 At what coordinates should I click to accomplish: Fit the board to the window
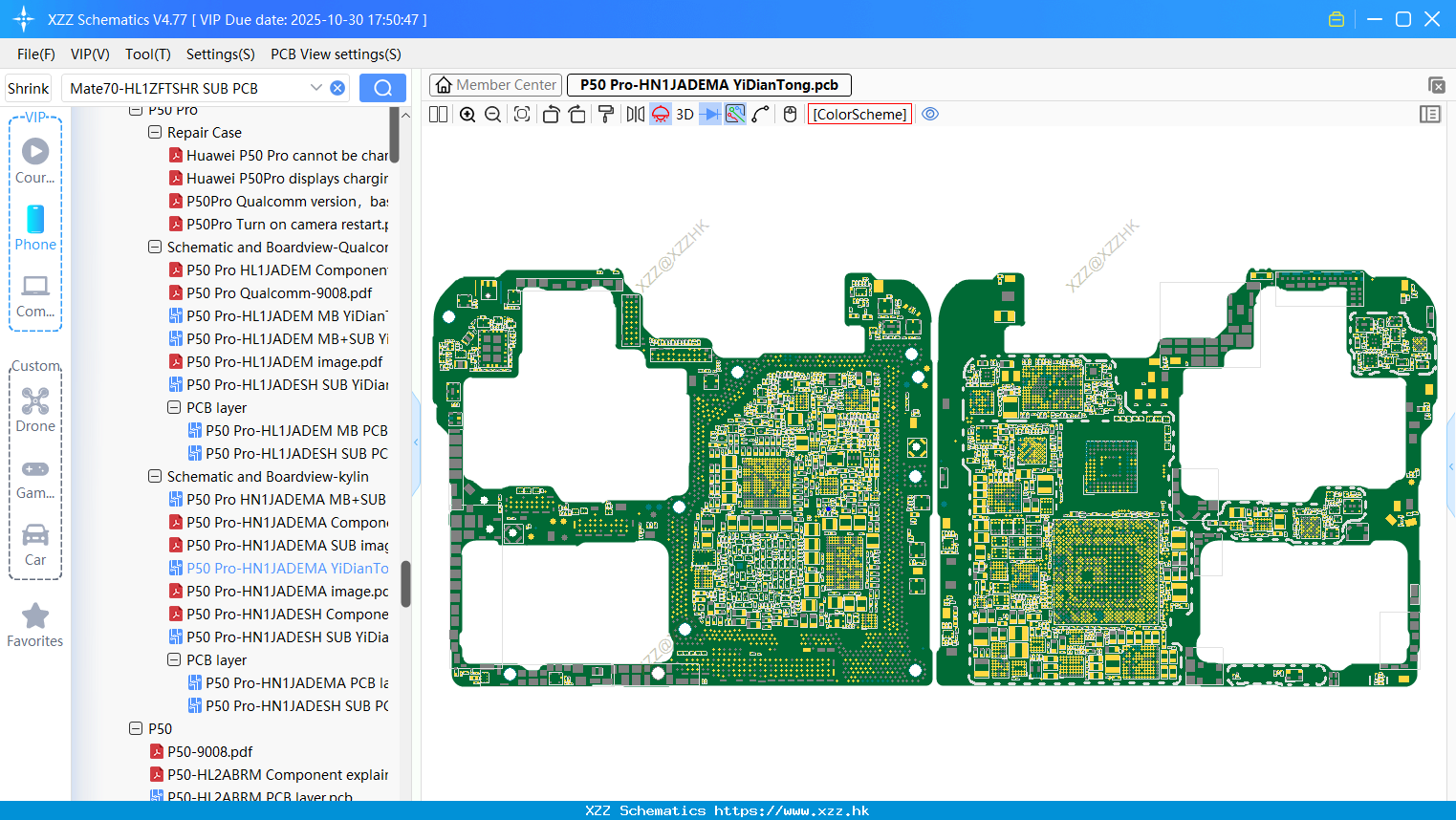click(x=522, y=115)
